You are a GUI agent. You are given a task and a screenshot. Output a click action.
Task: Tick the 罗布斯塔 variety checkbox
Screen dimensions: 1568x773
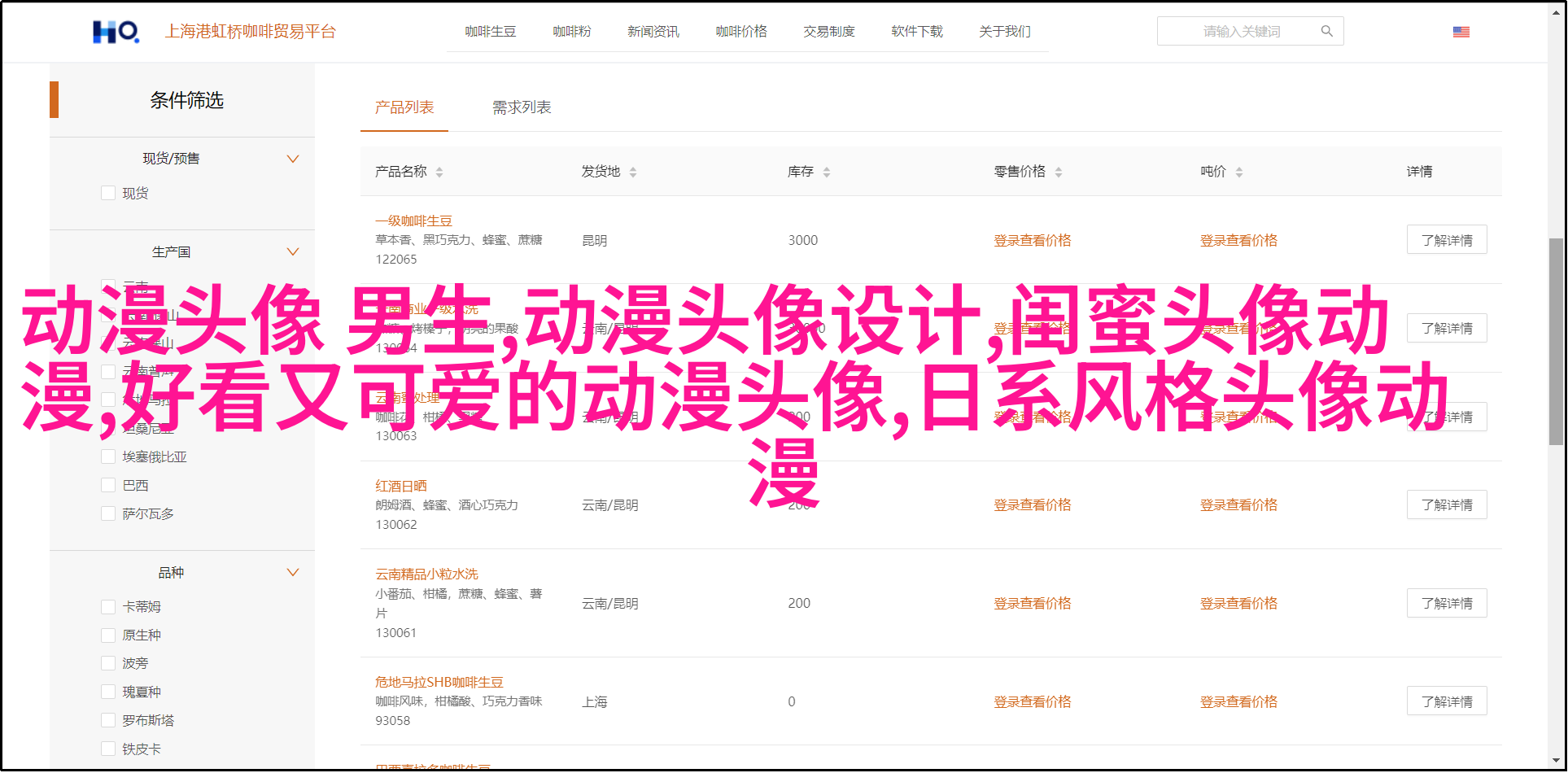click(x=107, y=720)
